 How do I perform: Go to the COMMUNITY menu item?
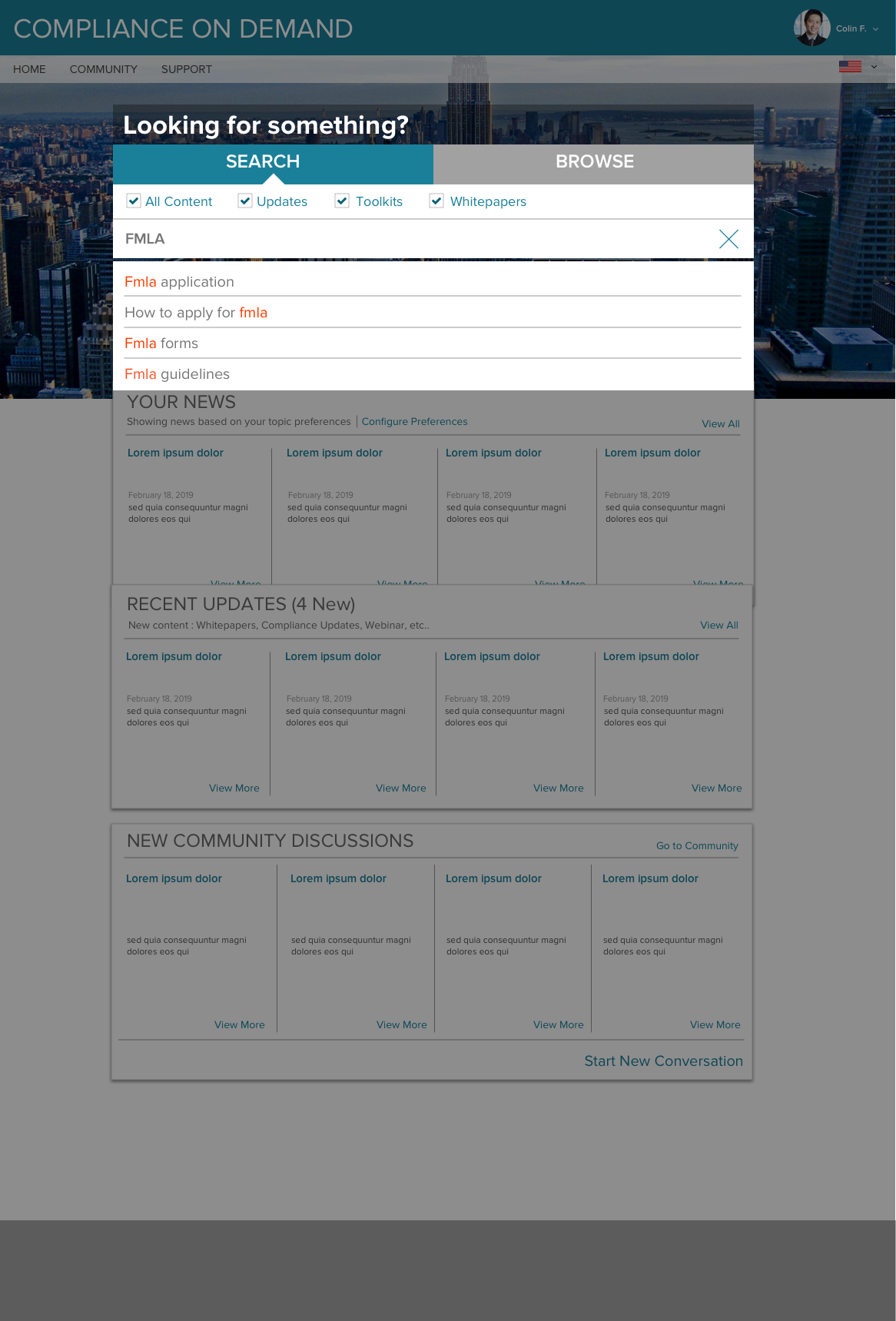coord(104,69)
